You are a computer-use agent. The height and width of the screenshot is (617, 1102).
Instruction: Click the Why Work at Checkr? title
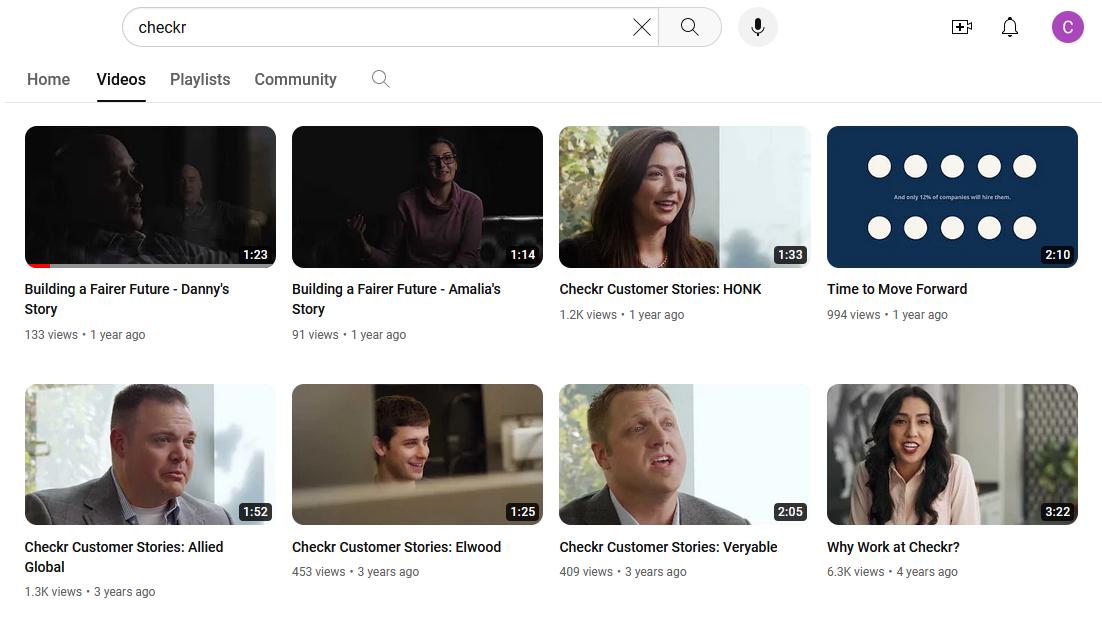pyautogui.click(x=893, y=547)
